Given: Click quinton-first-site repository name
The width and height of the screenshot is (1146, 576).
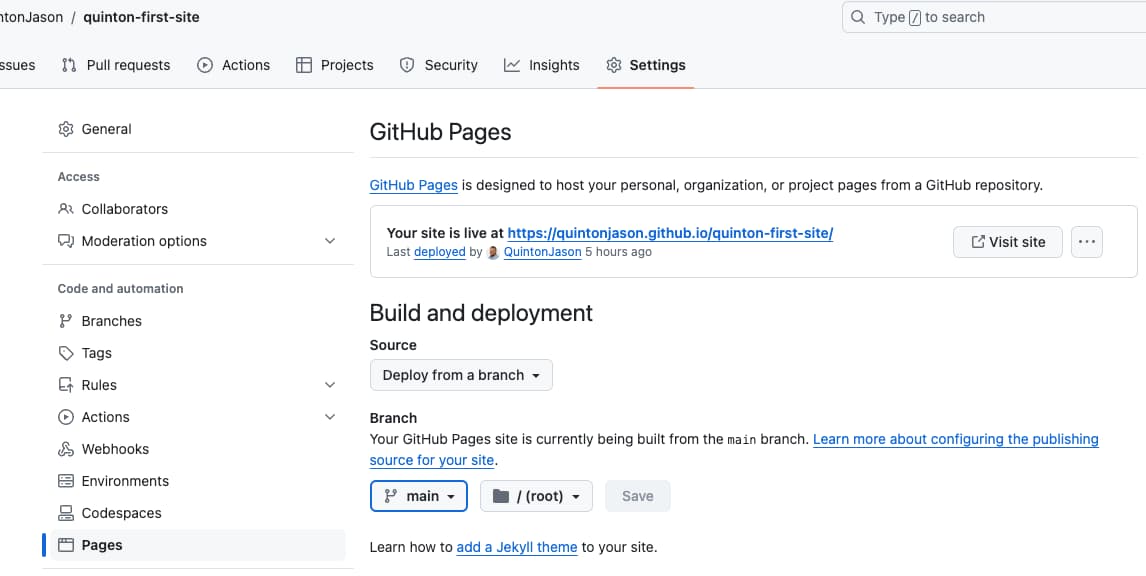Looking at the screenshot, I should [141, 17].
